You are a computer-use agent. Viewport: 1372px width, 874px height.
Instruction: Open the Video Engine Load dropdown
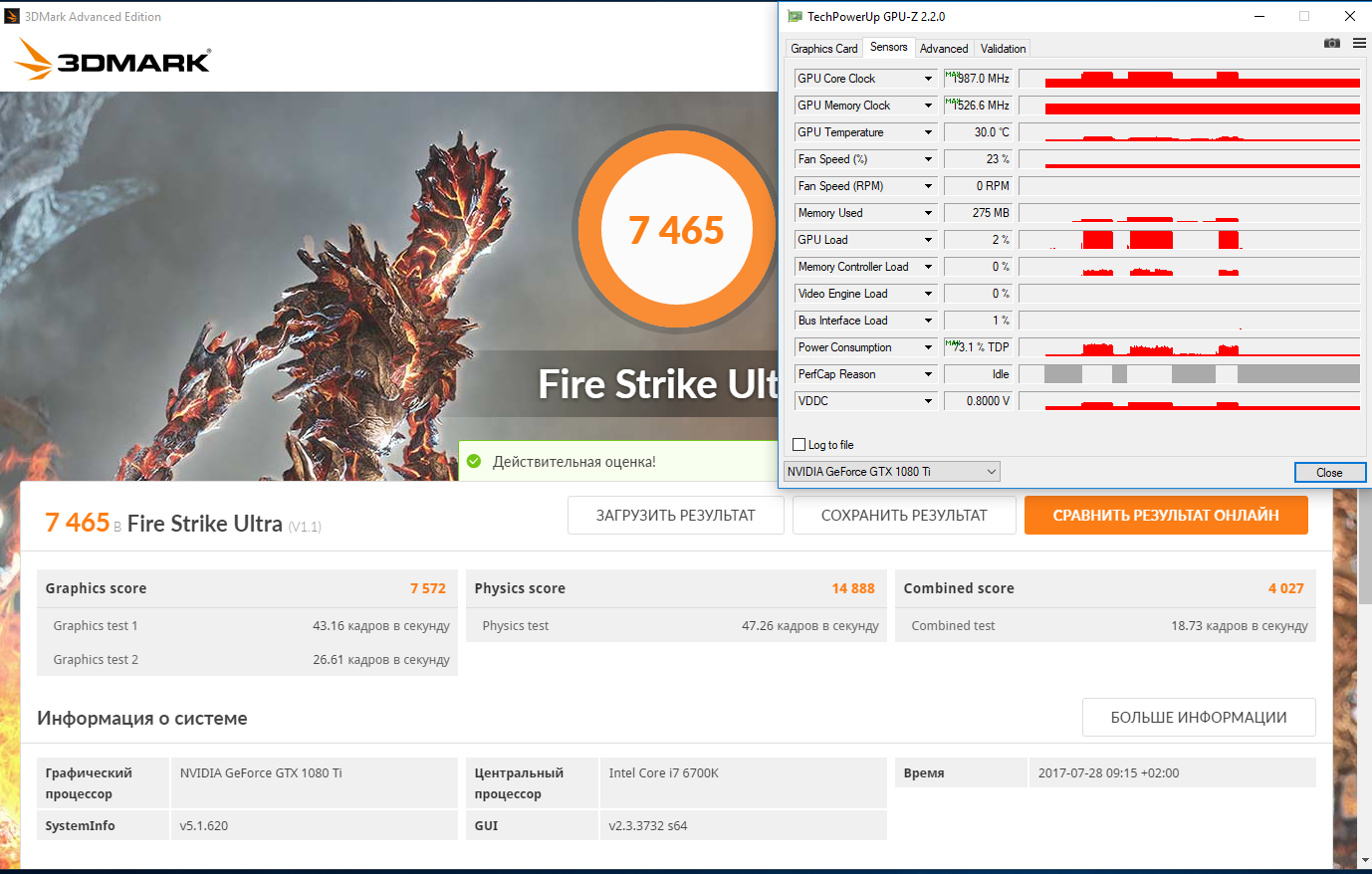[x=928, y=294]
